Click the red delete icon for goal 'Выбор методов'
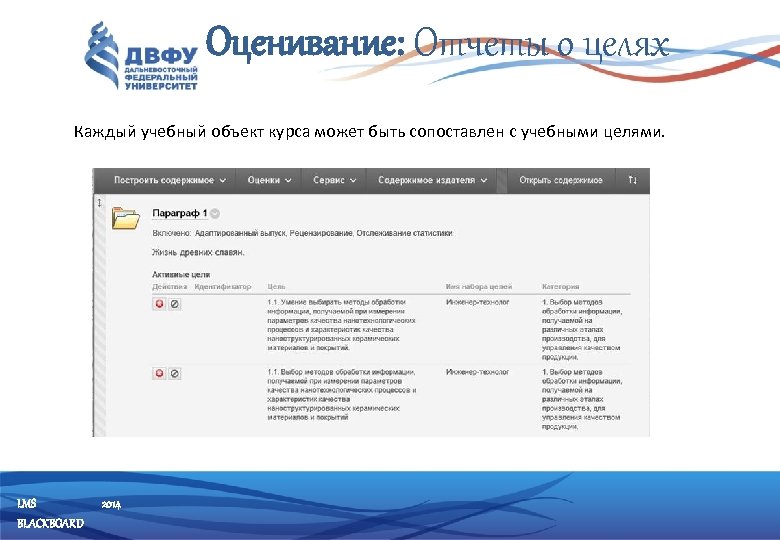Image resolution: width=780 pixels, height=540 pixels. pyautogui.click(x=159, y=373)
